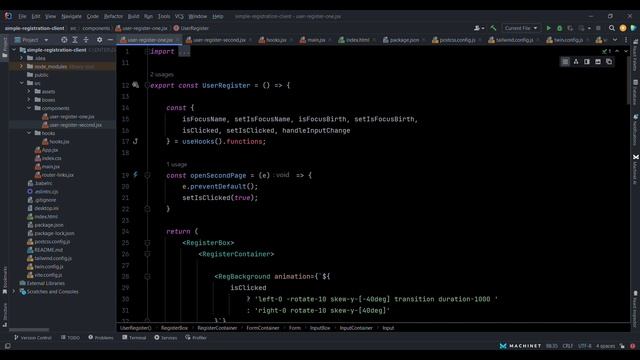Screen dimensions: 640x360
Task: Open the Profiler tool window
Action: (x=196, y=338)
